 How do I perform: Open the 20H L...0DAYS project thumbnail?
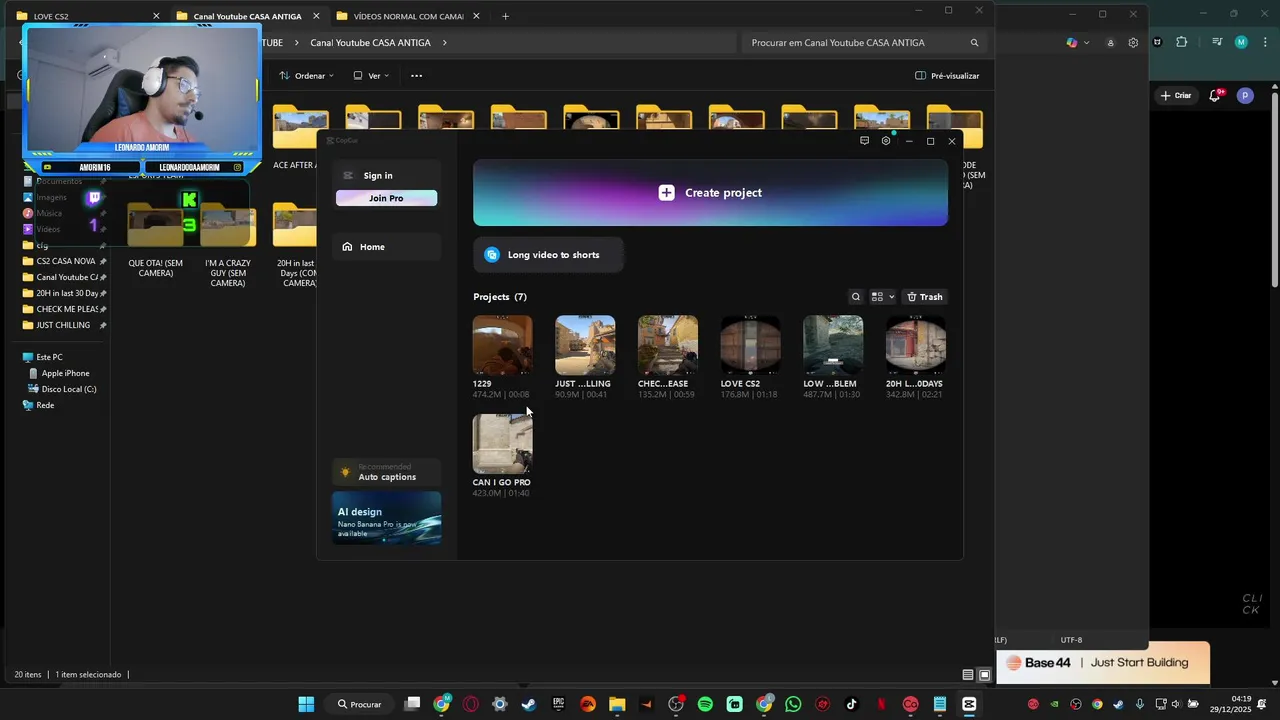[916, 345]
